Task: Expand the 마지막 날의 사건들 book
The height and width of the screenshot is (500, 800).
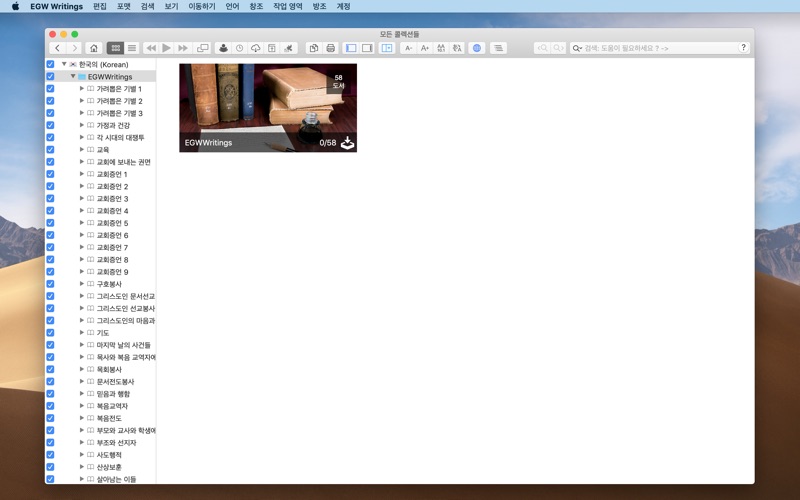Action: coord(82,345)
